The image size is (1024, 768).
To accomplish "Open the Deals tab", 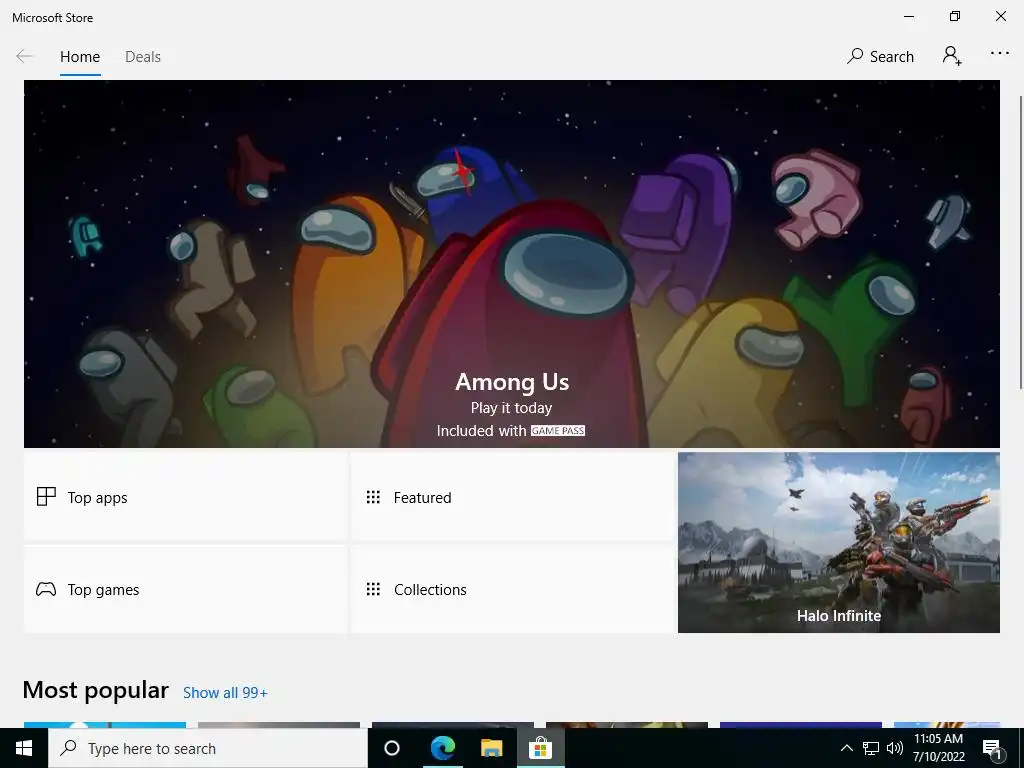I will tap(142, 57).
